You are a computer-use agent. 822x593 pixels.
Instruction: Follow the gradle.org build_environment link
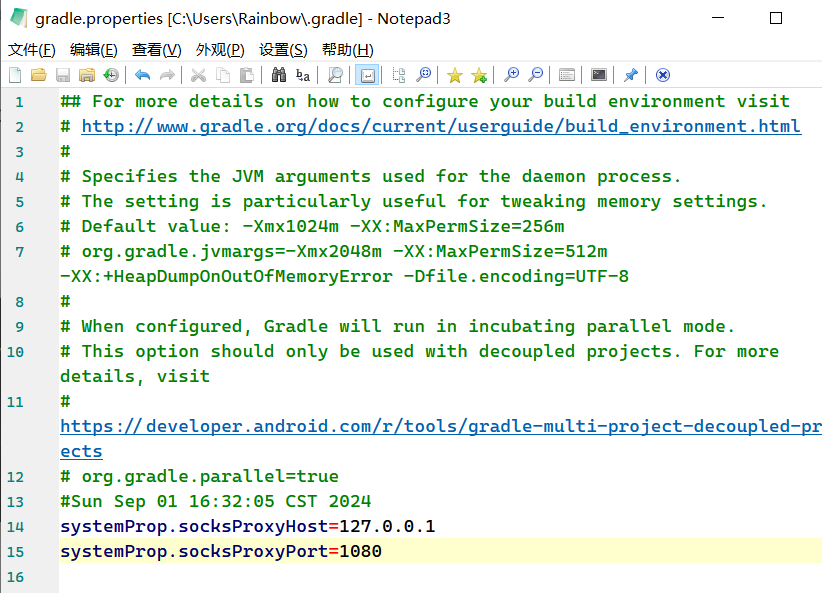click(x=441, y=126)
